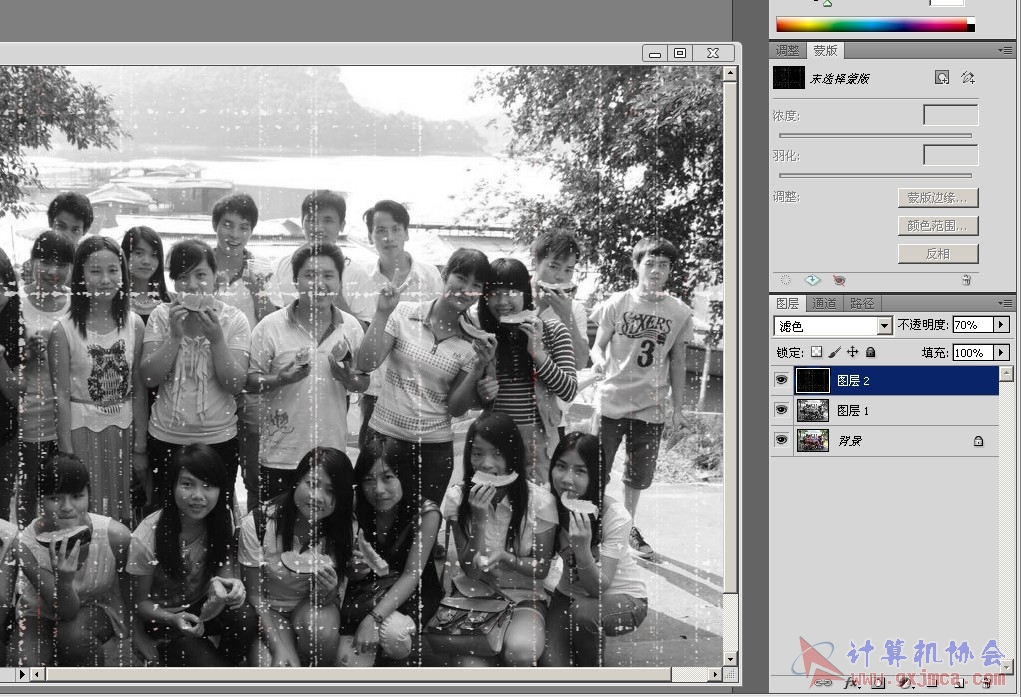Click the 羽化 value field
Image resolution: width=1021 pixels, height=697 pixels.
tap(951, 155)
